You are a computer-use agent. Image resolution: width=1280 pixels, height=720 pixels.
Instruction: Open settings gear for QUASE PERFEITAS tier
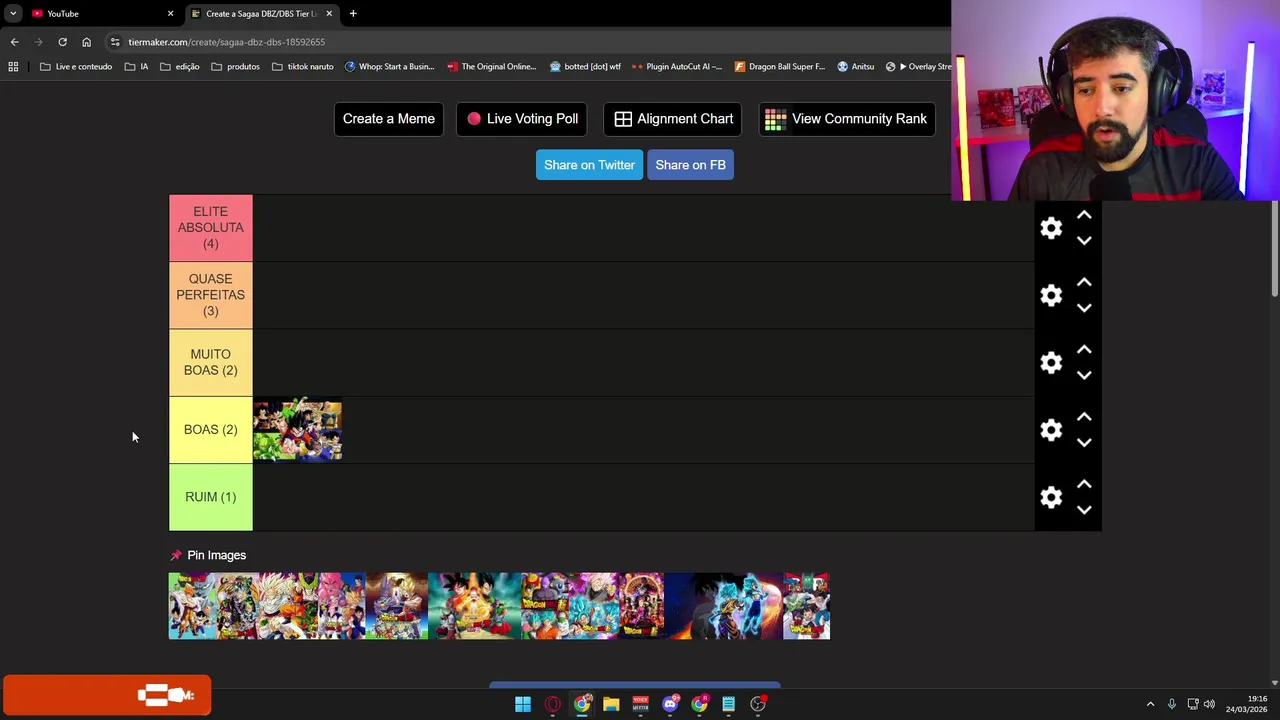pos(1051,295)
